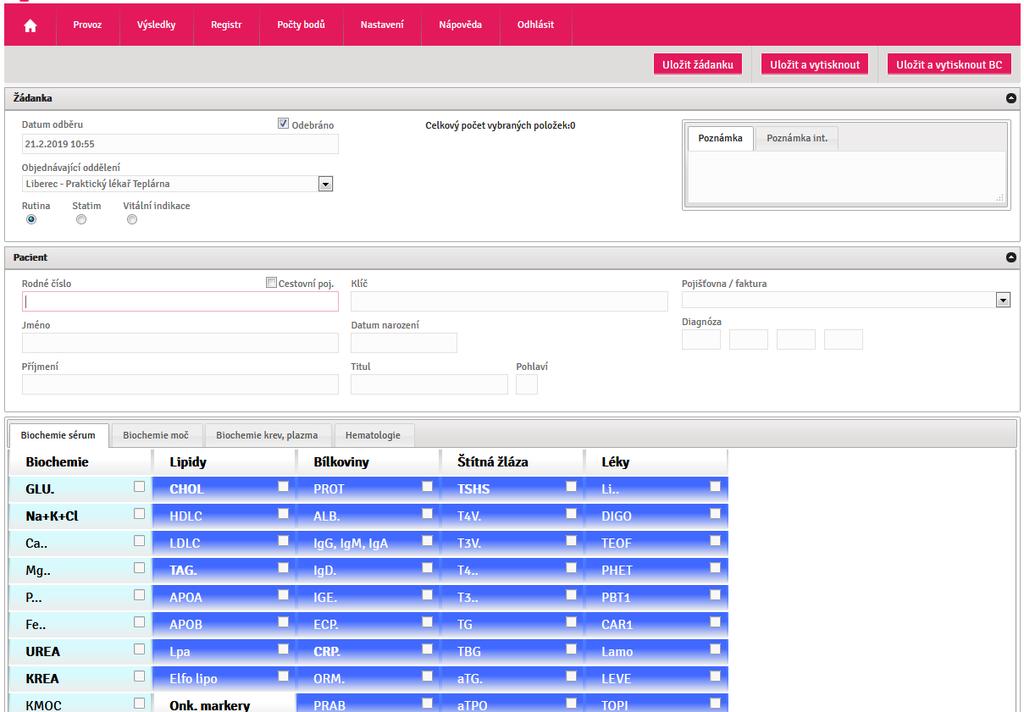Click the Příjmení input field
This screenshot has height=712, width=1024.
pyautogui.click(x=180, y=384)
